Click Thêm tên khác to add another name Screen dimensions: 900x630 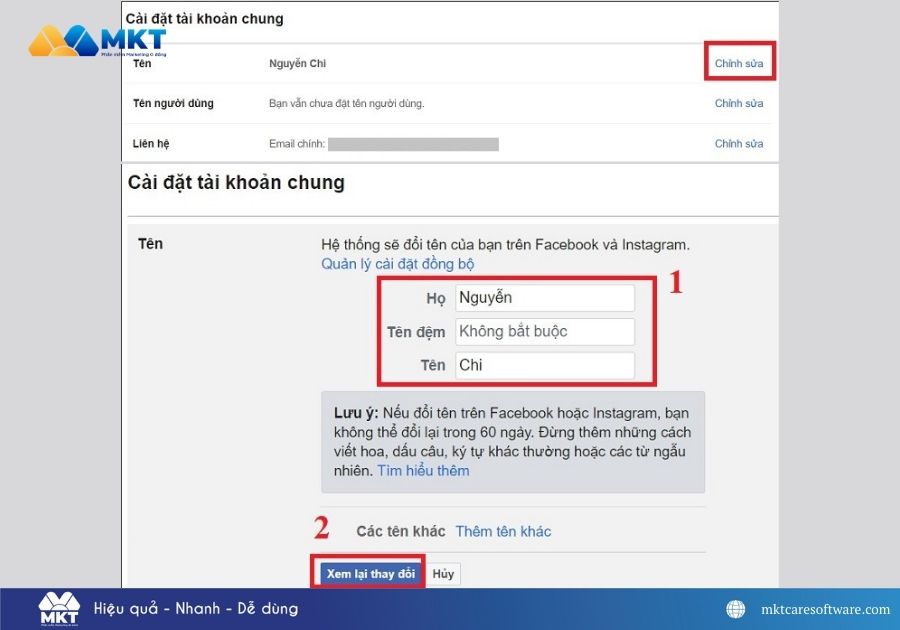point(503,531)
